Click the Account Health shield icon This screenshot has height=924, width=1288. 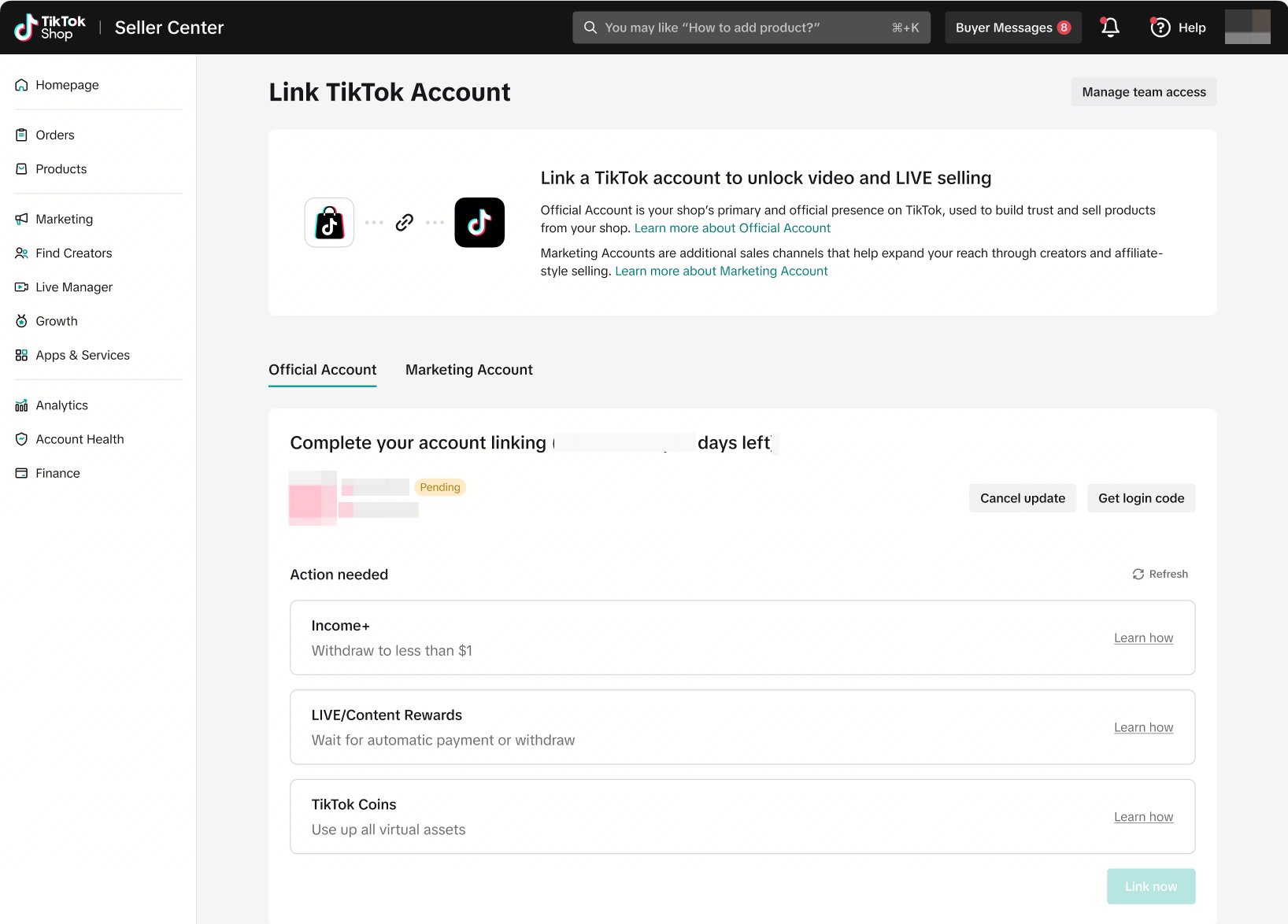[x=21, y=439]
